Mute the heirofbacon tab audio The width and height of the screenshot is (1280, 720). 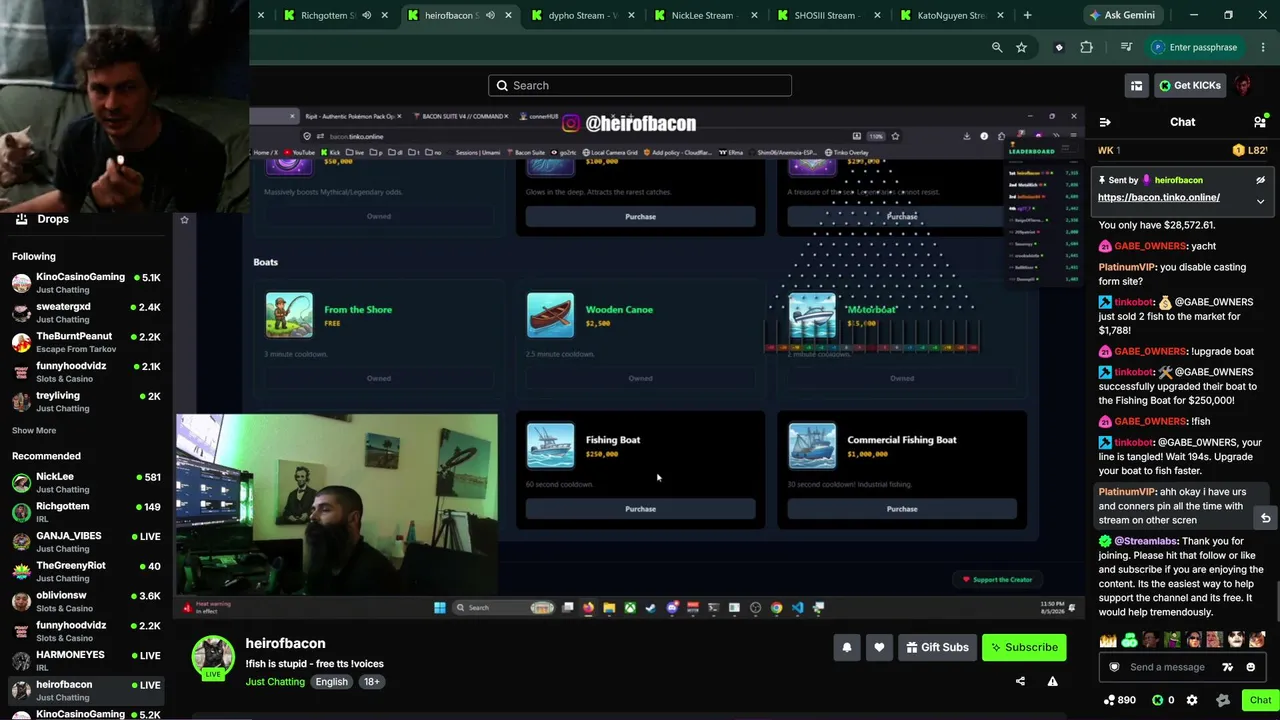pos(490,15)
